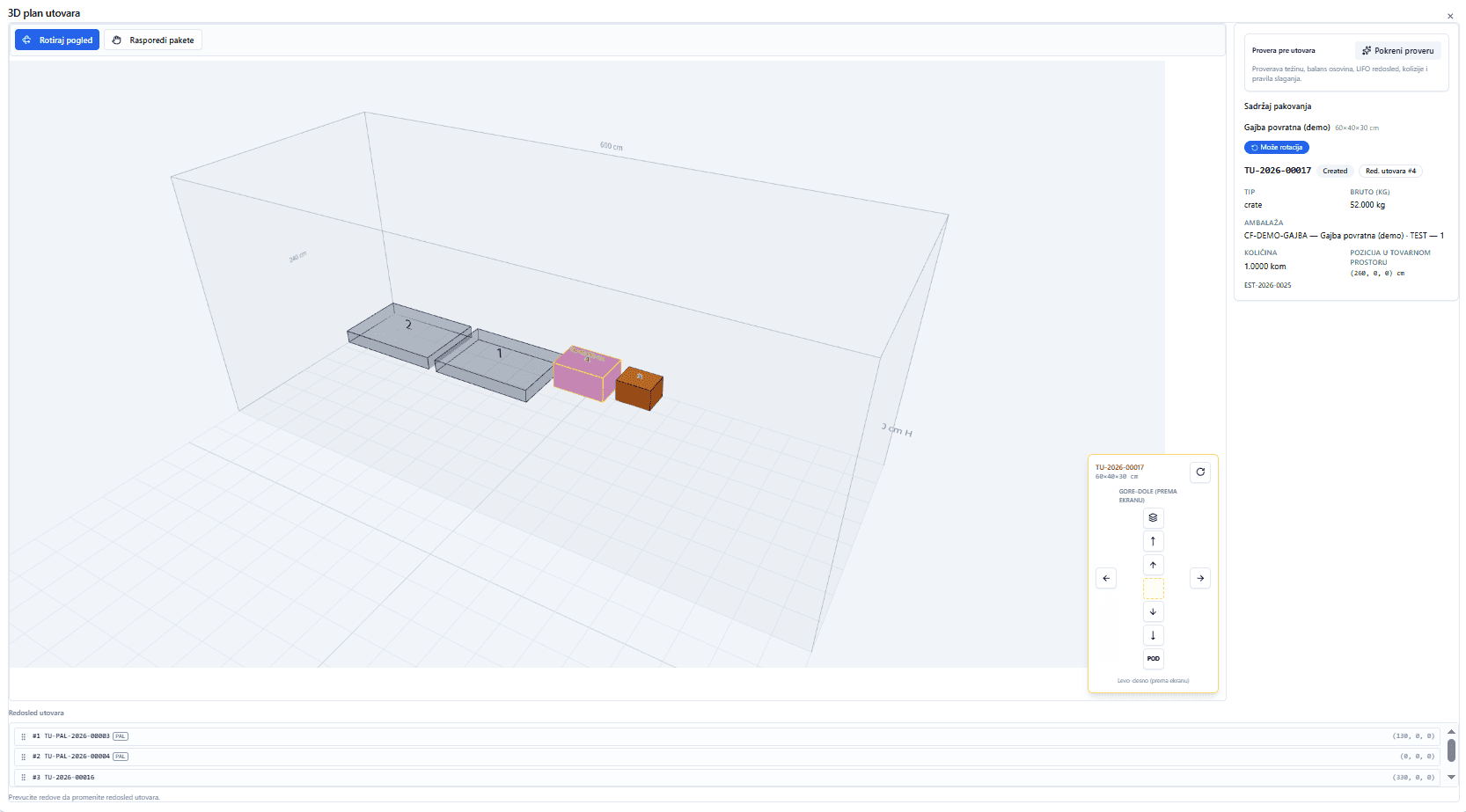Select row #1 TU-PAL-2026-00003

pos(727,736)
